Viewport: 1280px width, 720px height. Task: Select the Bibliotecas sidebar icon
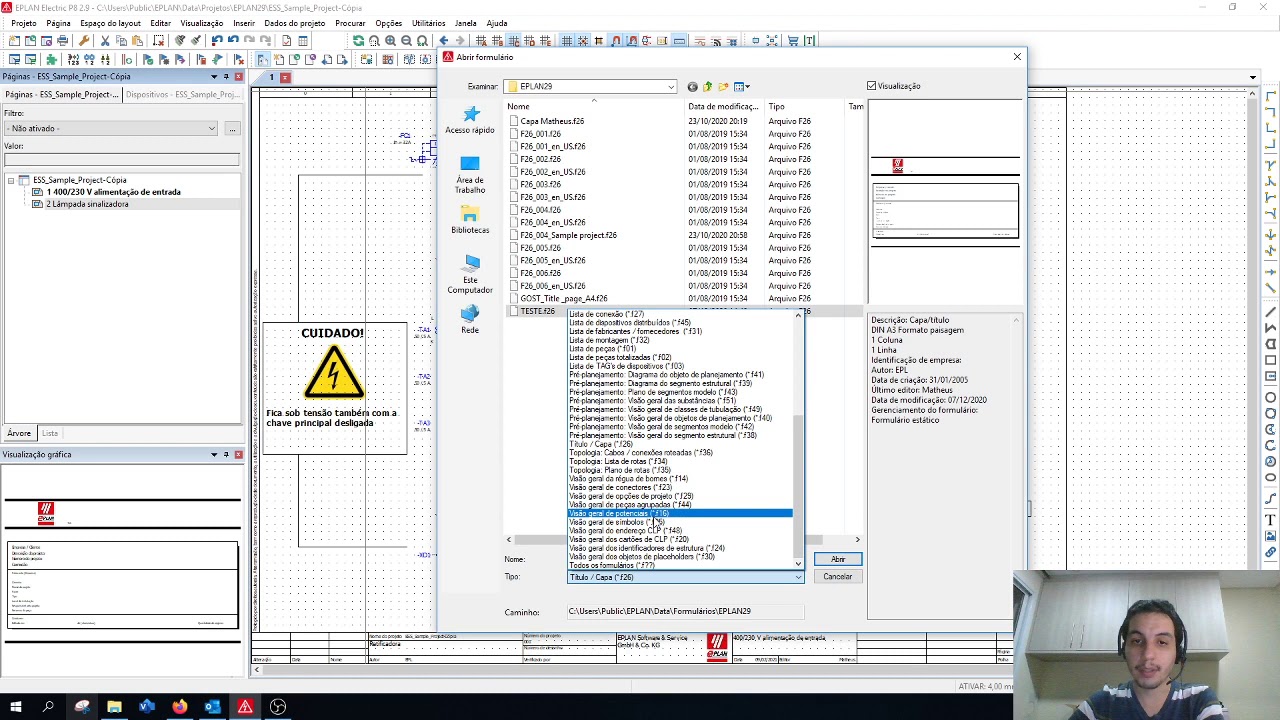pos(470,220)
